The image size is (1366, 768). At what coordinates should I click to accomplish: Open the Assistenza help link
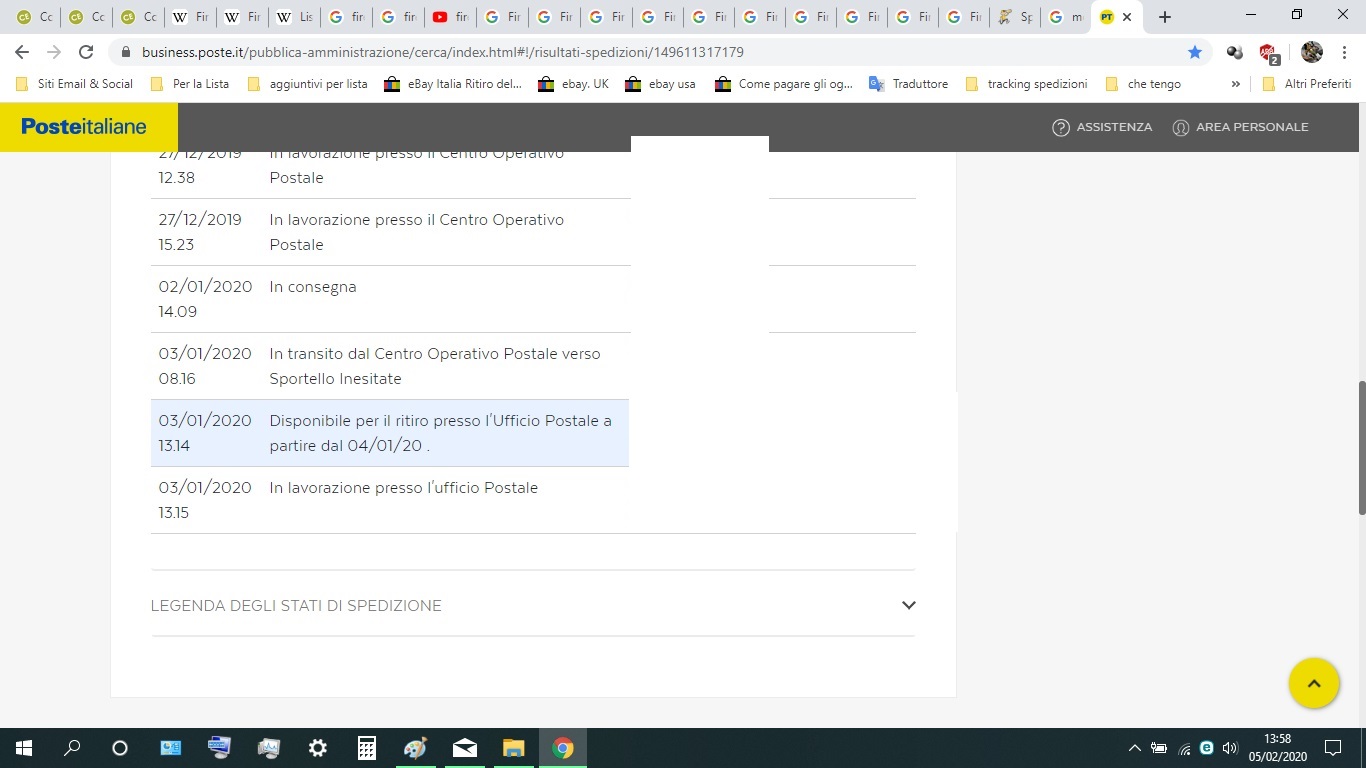click(x=1102, y=127)
